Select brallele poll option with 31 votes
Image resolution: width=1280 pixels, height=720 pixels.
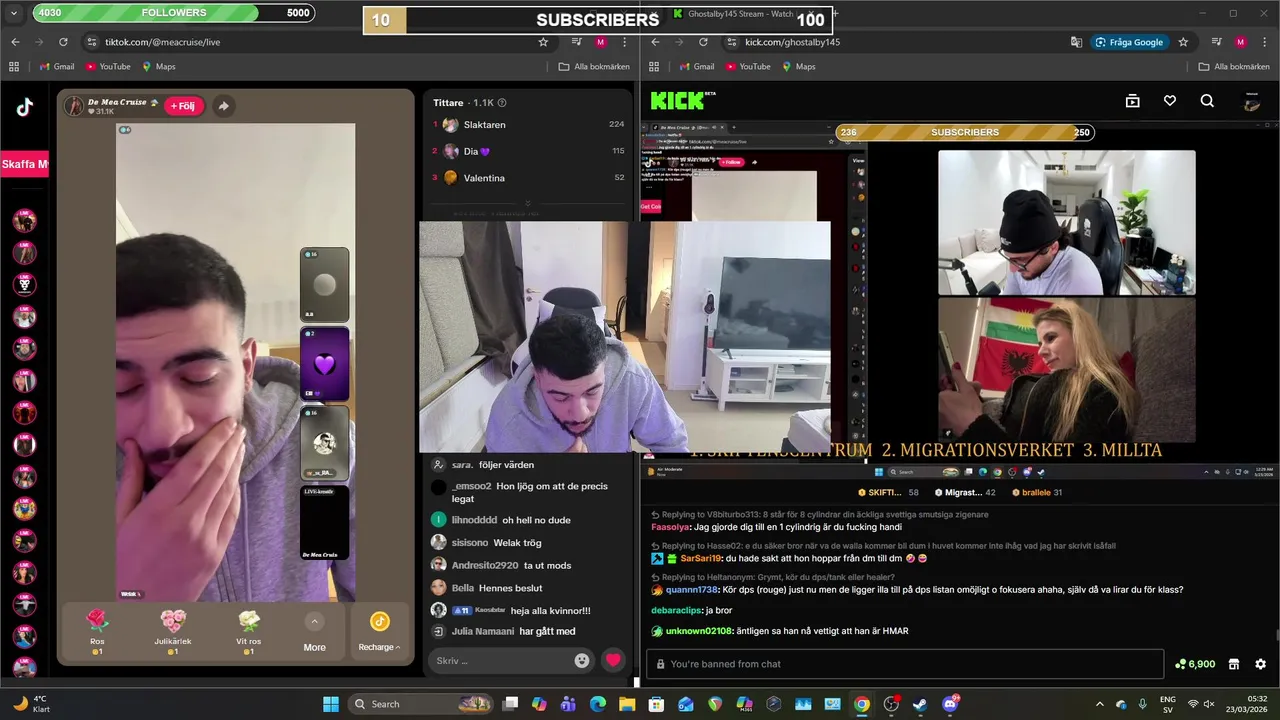[x=1037, y=493]
